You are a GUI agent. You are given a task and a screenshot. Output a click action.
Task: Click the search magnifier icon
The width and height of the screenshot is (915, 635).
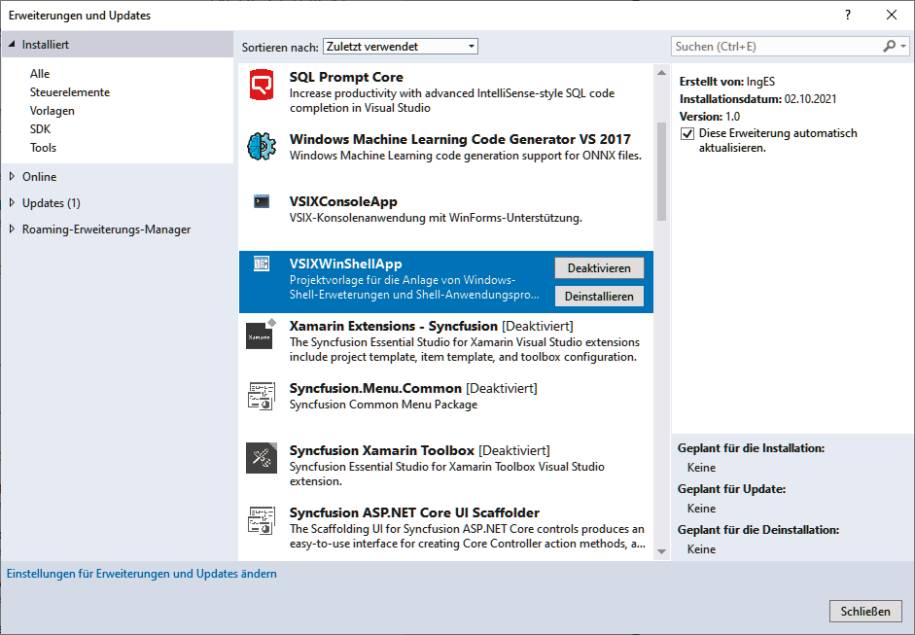[889, 46]
